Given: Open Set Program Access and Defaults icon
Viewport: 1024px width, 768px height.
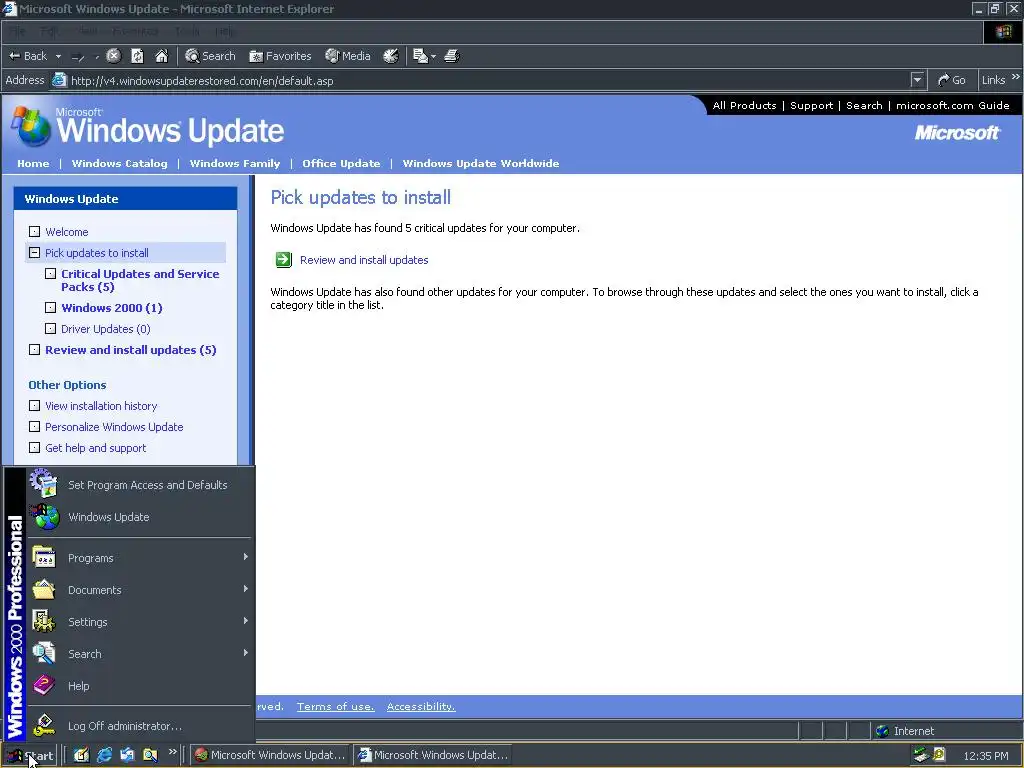Looking at the screenshot, I should click(x=44, y=483).
